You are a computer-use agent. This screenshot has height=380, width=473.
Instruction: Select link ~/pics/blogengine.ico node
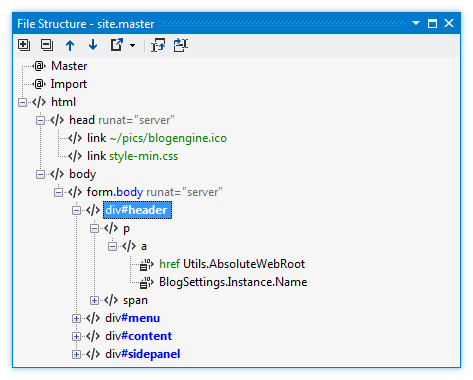157,138
